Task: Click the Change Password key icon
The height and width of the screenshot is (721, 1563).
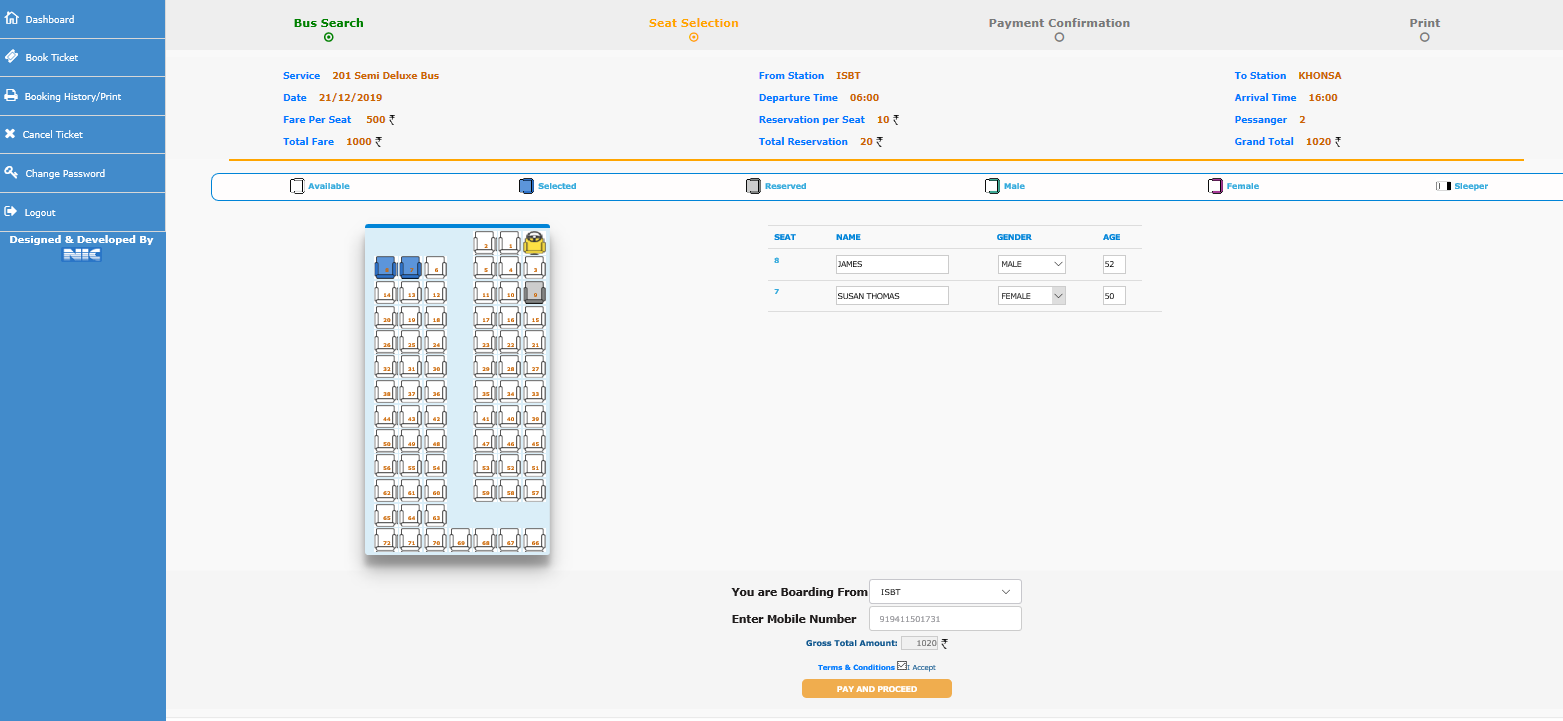Action: [12, 173]
